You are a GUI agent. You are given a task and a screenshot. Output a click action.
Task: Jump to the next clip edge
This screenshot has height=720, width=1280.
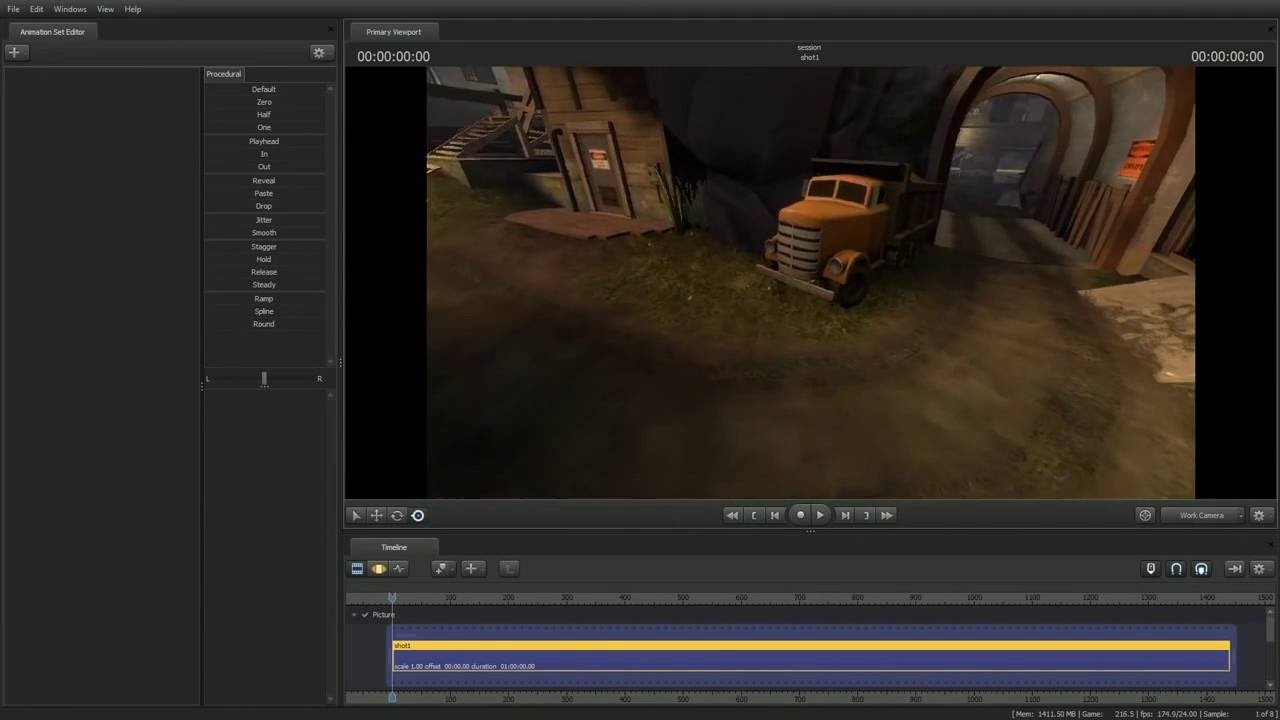866,515
